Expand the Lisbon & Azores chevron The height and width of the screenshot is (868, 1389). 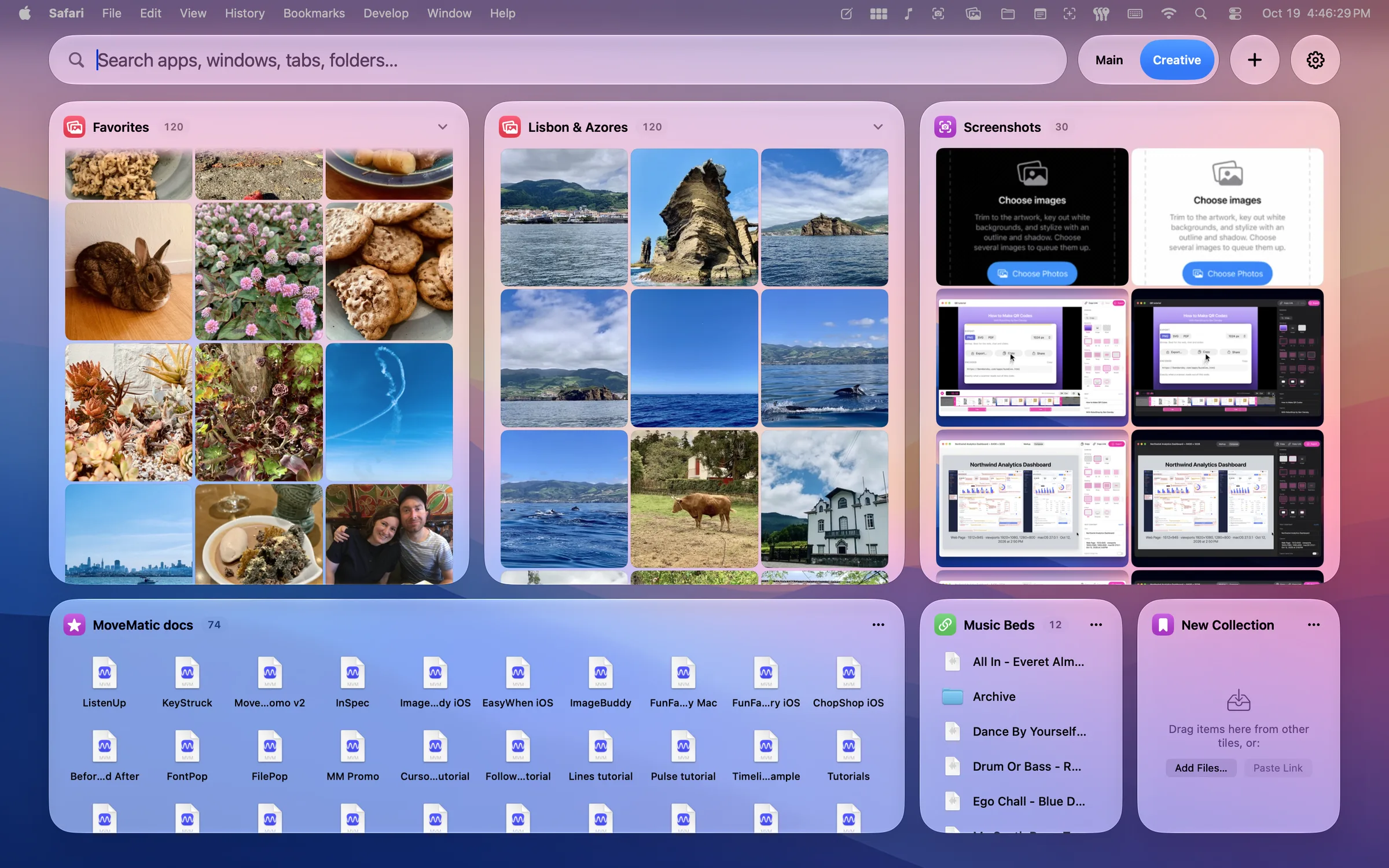pos(878,127)
